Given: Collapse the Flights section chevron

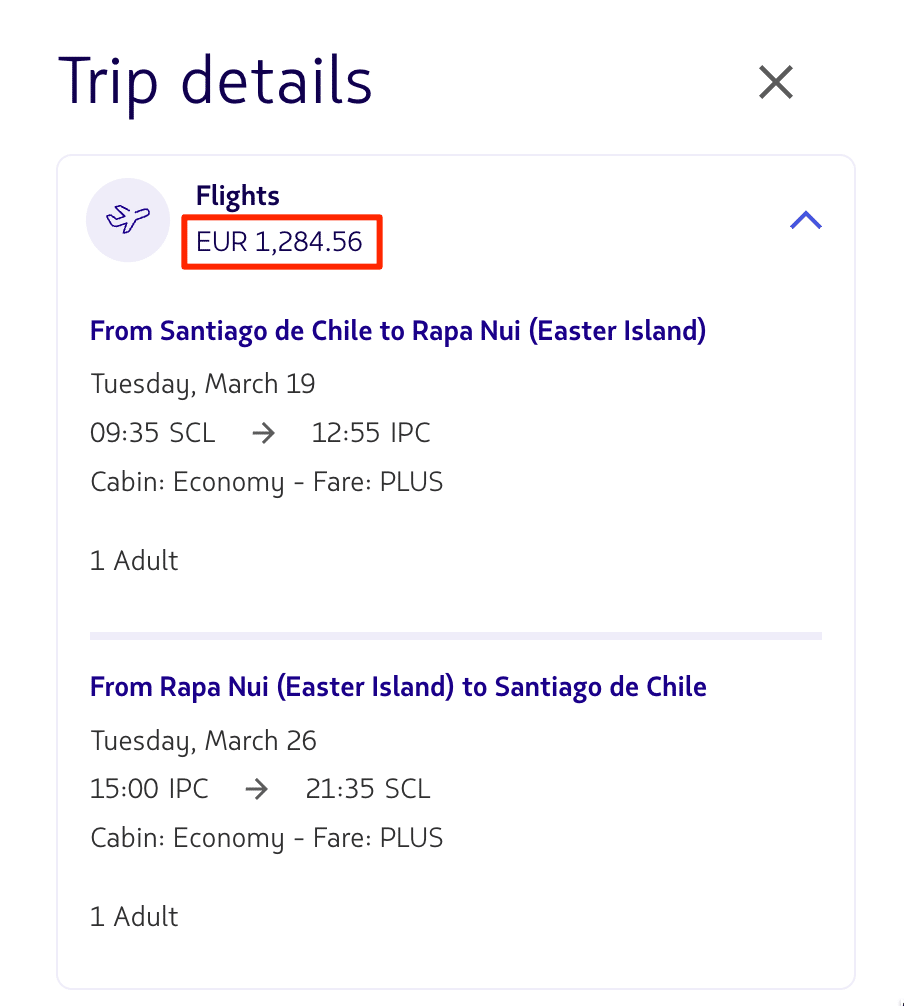Looking at the screenshot, I should [x=806, y=220].
